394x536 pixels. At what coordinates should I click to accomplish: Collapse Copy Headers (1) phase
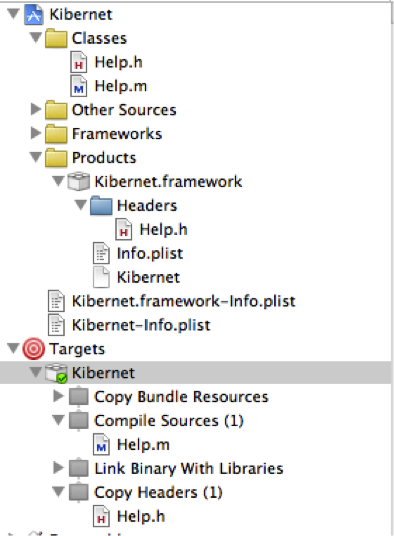58,492
